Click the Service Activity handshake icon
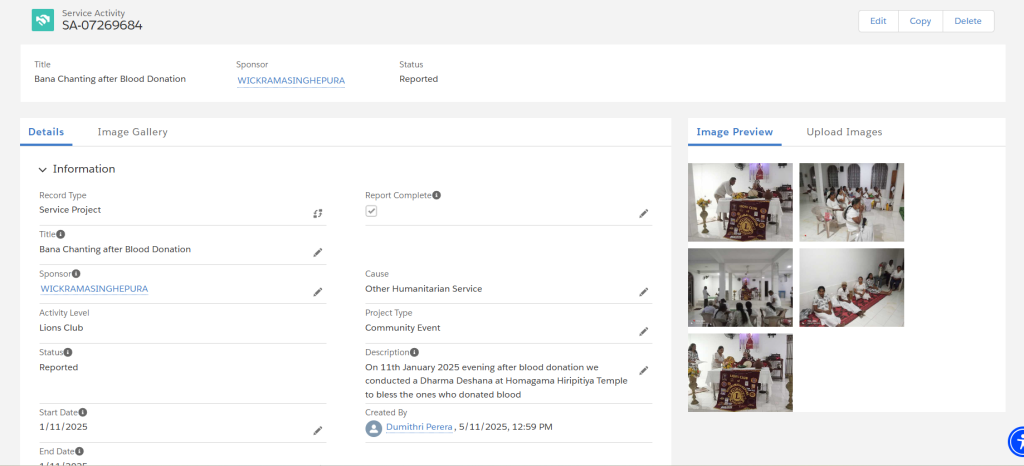This screenshot has height=466, width=1024. coord(43,20)
